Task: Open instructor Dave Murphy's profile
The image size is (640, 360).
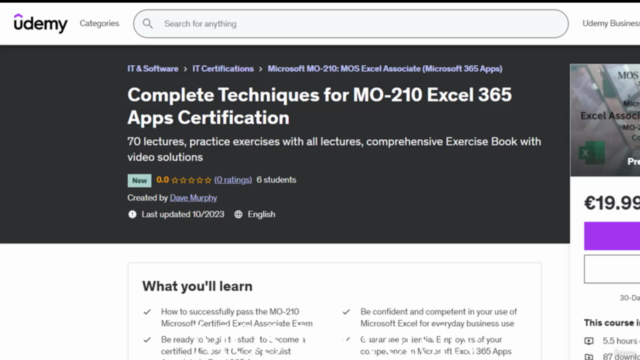Action: pos(193,198)
